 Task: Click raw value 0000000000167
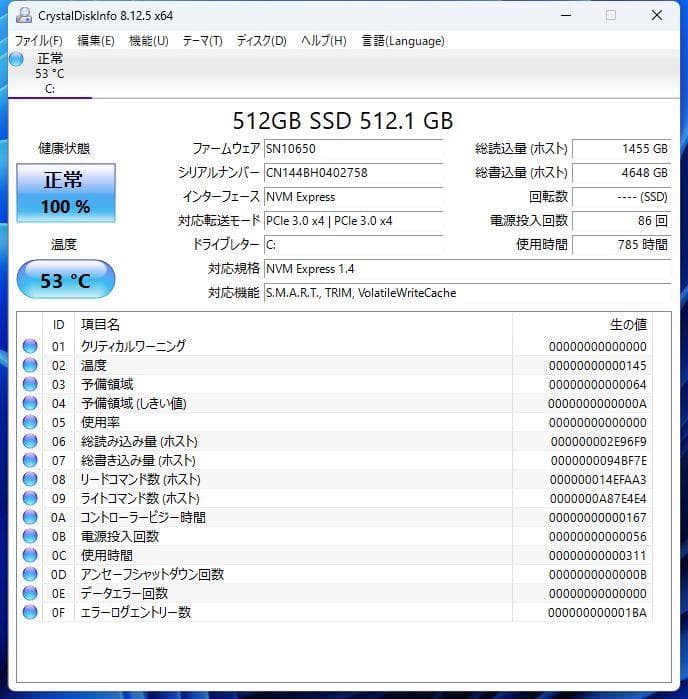point(597,518)
